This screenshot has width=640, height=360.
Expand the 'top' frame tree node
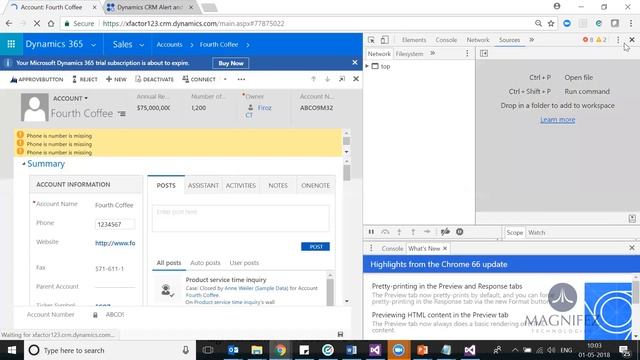pyautogui.click(x=367, y=66)
